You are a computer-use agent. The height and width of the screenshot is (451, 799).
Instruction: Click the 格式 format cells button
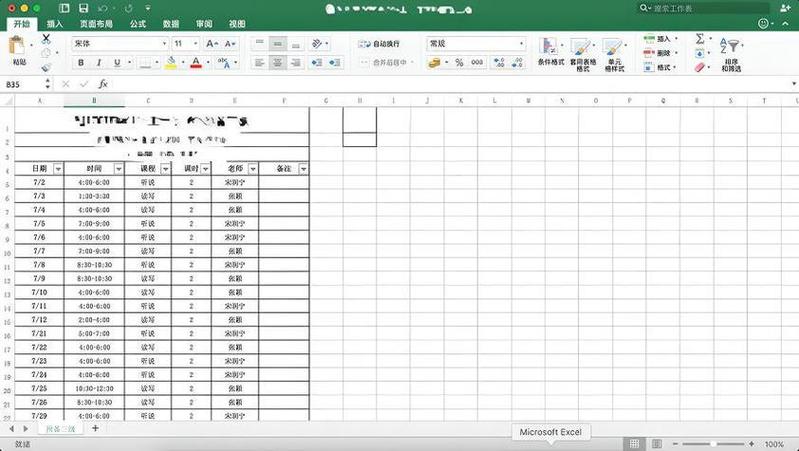tap(658, 67)
